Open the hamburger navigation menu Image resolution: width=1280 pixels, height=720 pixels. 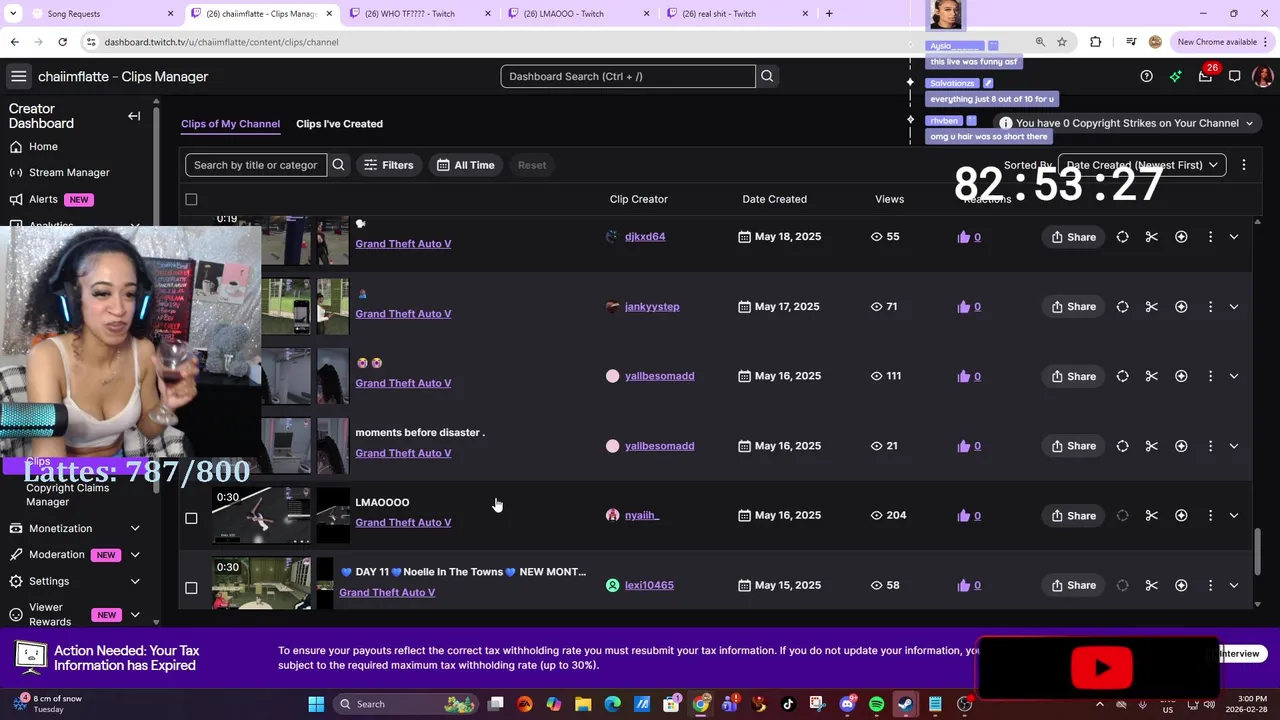[18, 76]
